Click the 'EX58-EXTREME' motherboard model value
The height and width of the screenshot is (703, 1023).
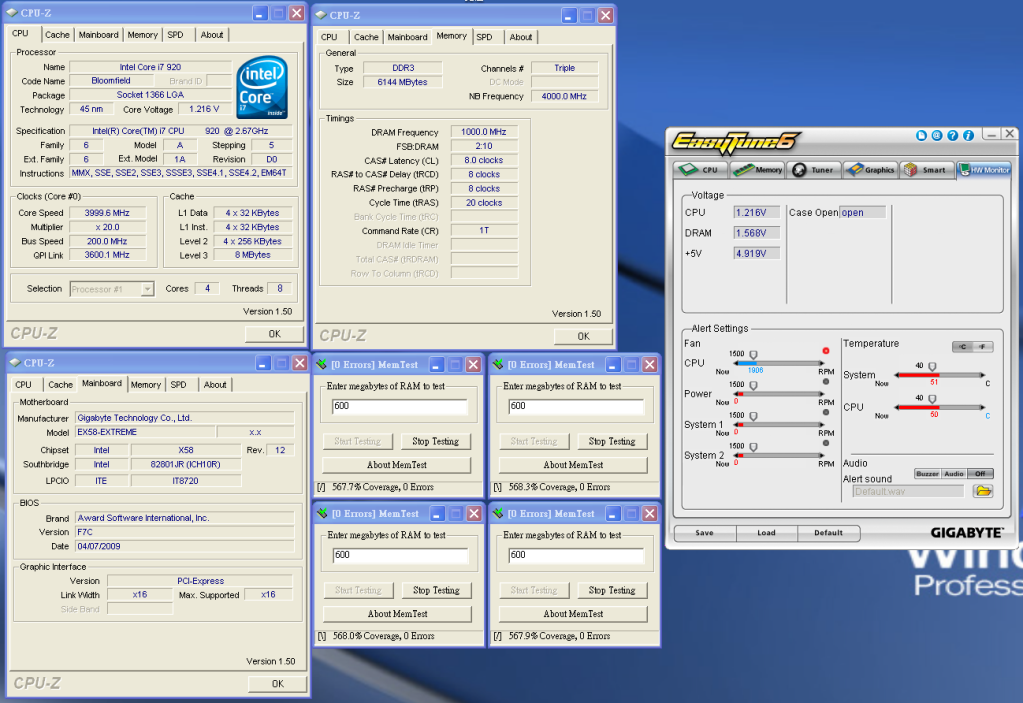pyautogui.click(x=145, y=432)
